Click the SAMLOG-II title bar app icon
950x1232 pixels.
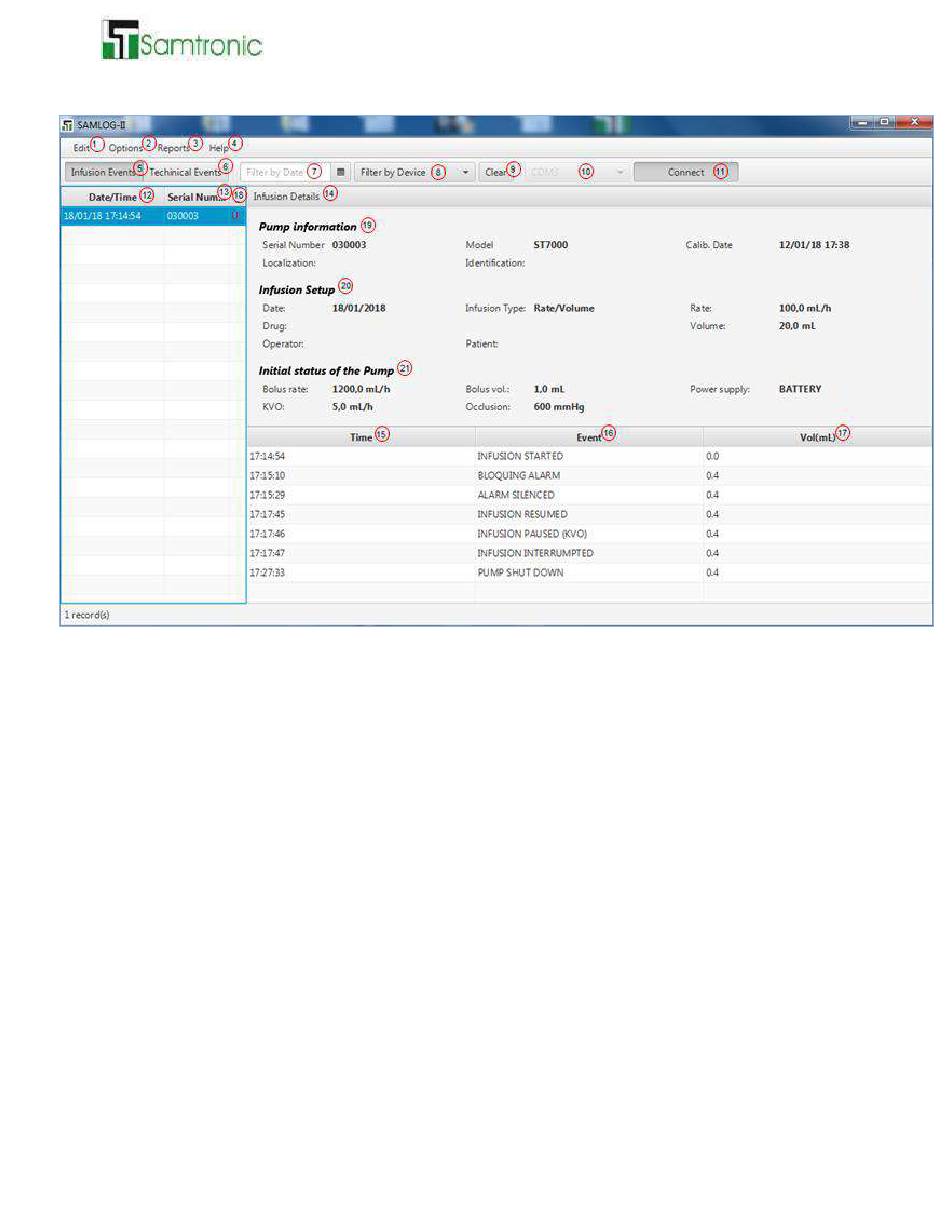click(68, 125)
